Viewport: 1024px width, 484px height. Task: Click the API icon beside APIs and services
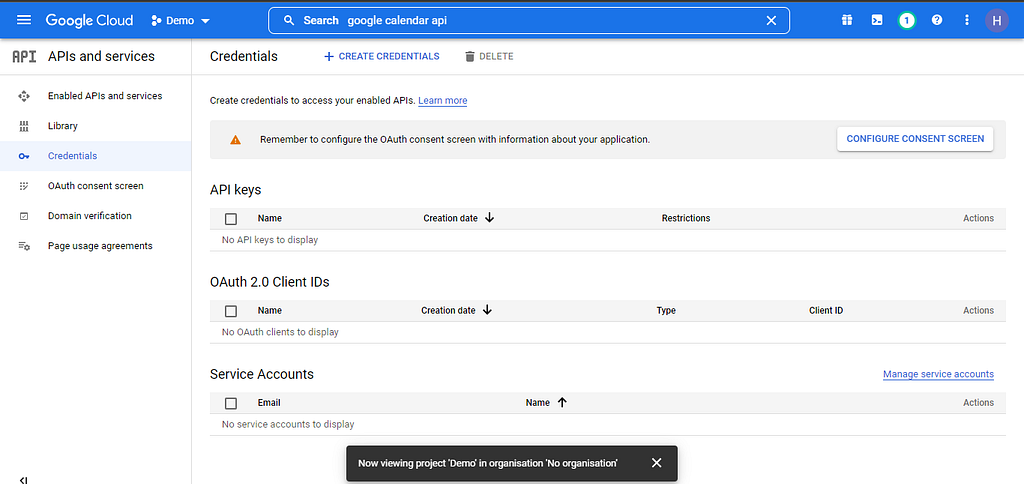click(x=24, y=56)
